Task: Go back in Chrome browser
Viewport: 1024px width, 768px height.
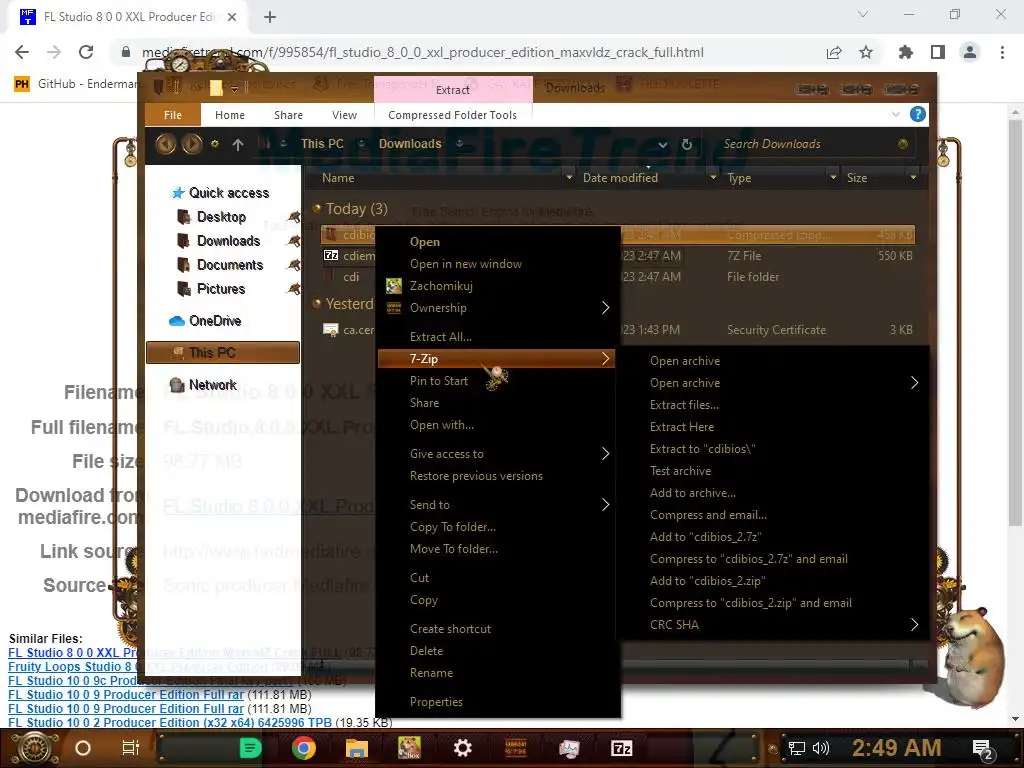Action: (22, 52)
